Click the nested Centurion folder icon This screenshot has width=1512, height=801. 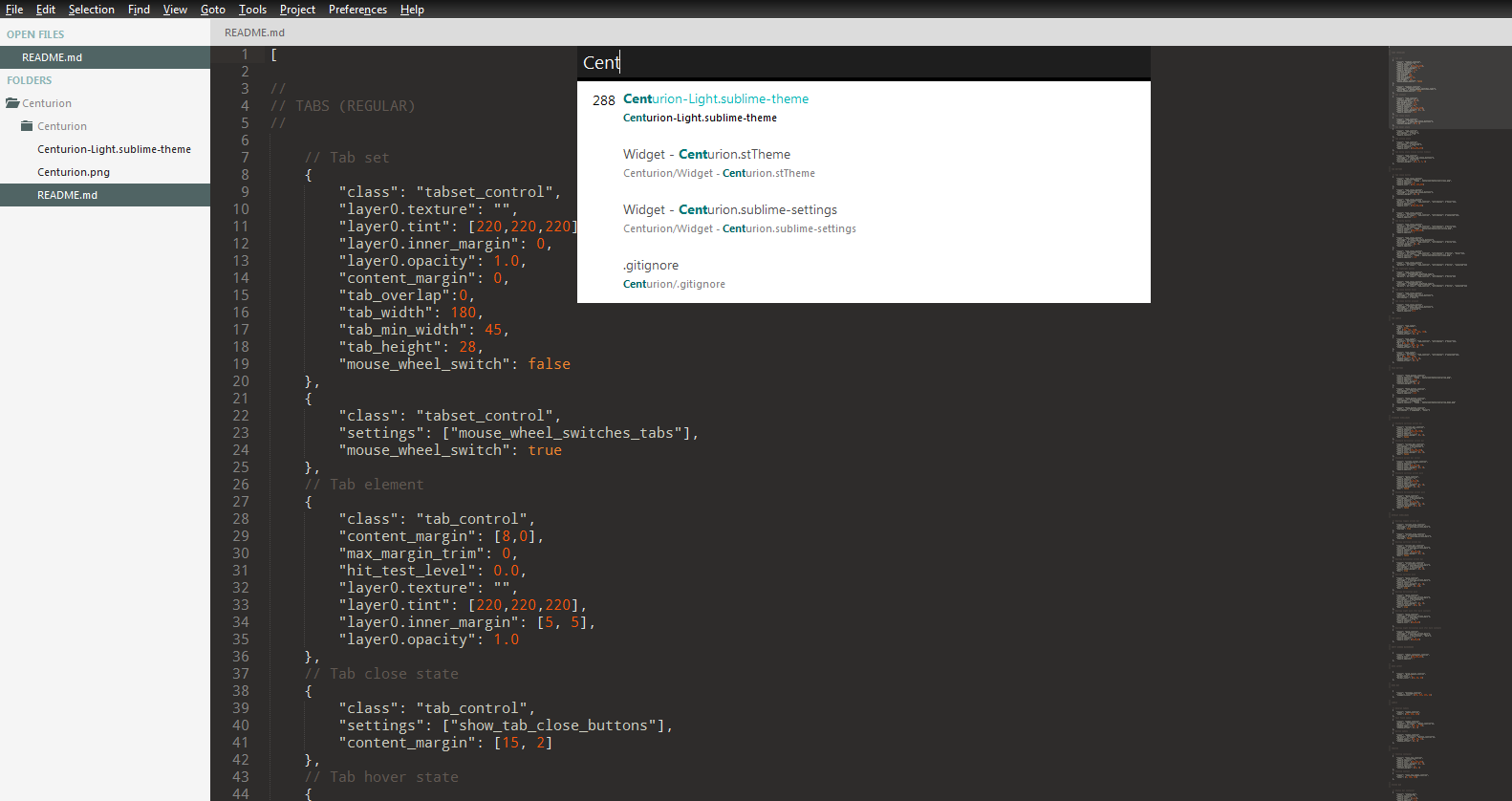(27, 126)
